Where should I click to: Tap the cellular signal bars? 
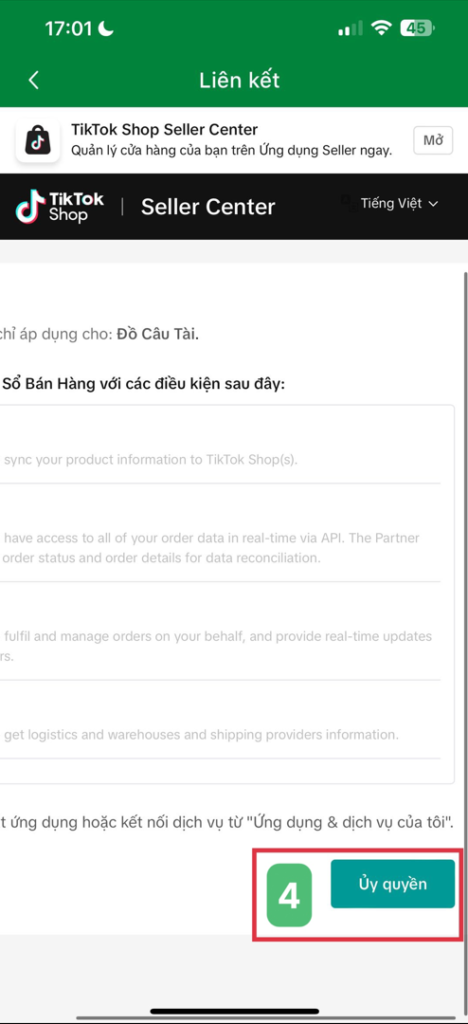click(351, 29)
